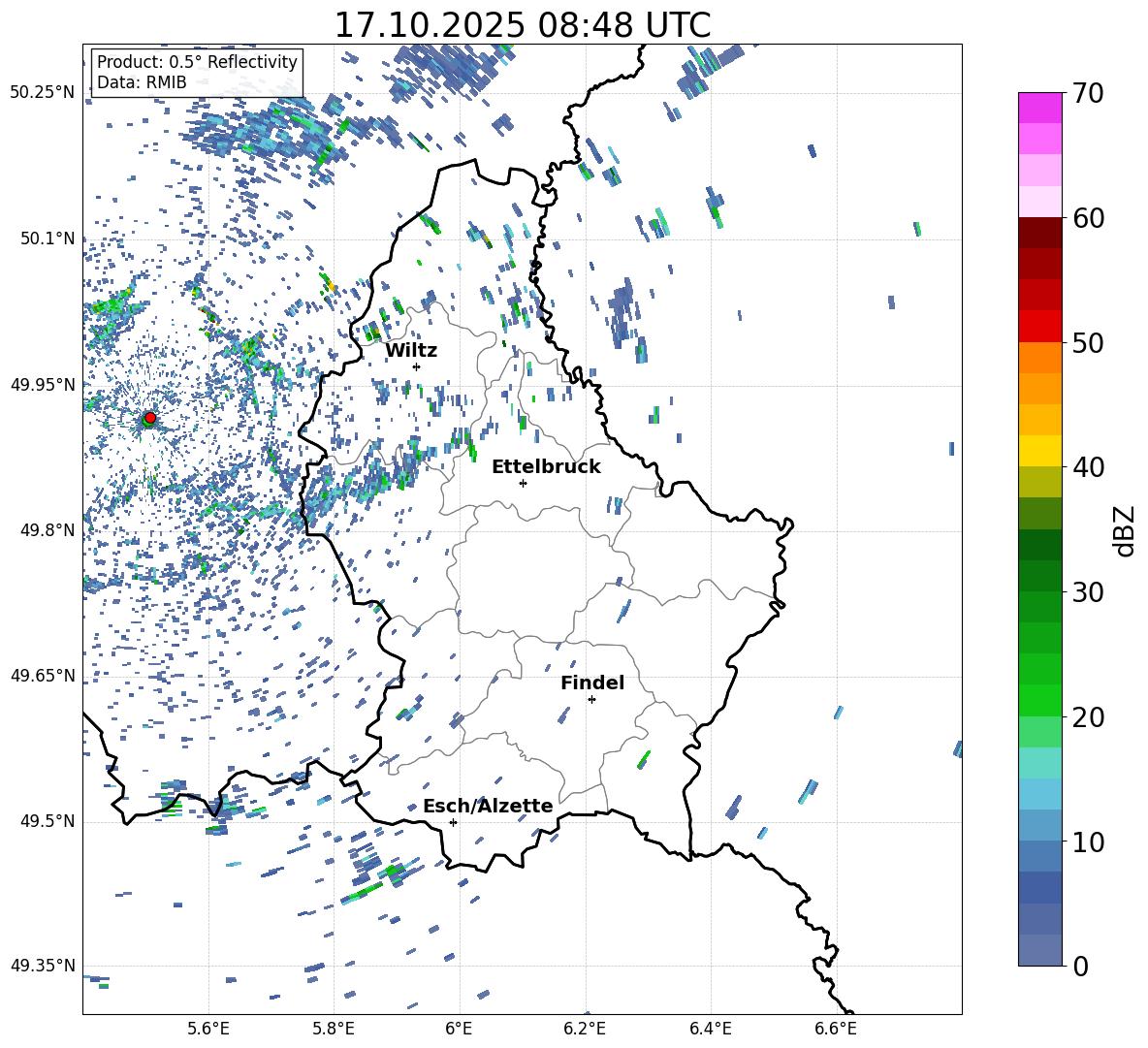The width and height of the screenshot is (1148, 1048).
Task: Click the 49.35°N latitude label
Action: [x=43, y=966]
